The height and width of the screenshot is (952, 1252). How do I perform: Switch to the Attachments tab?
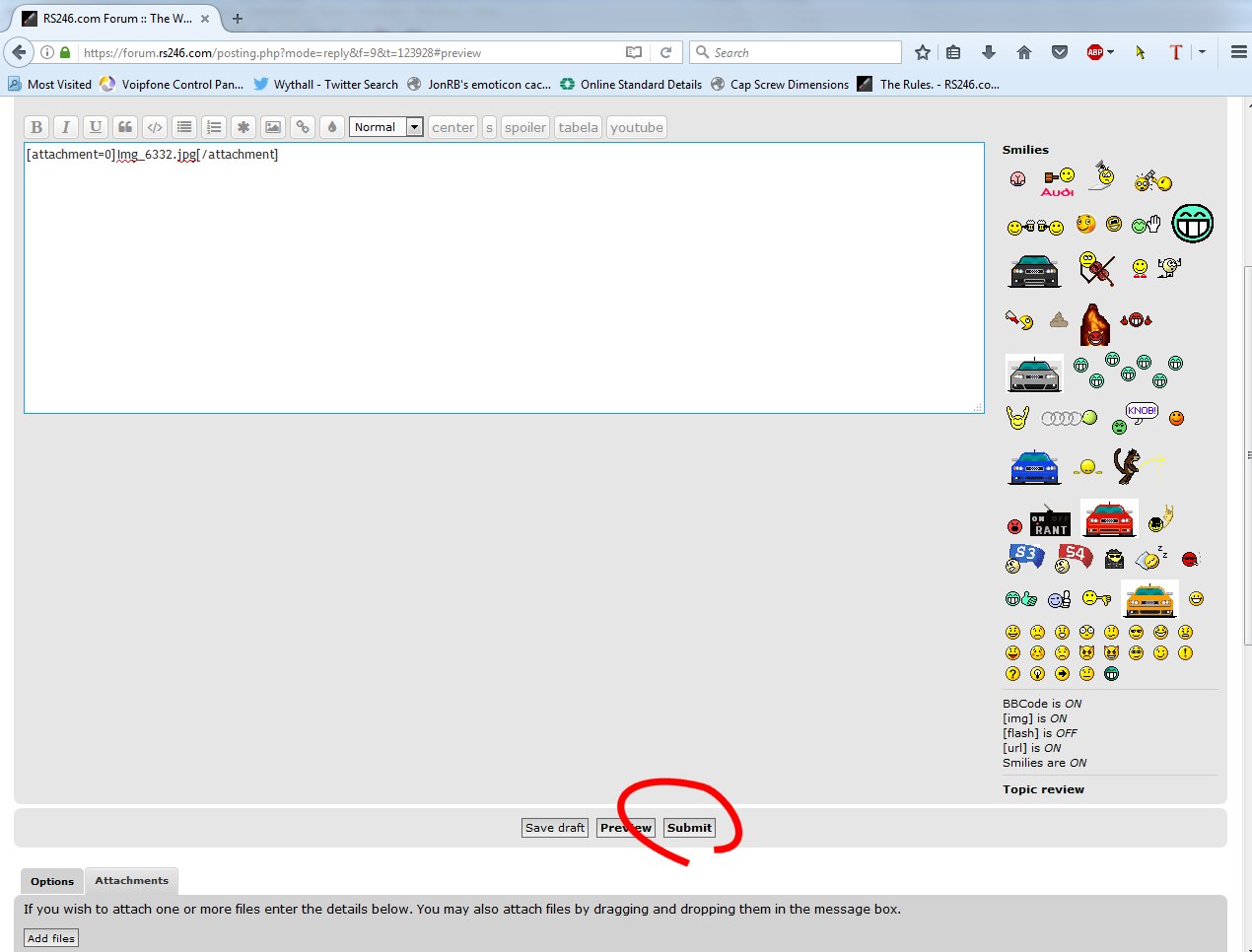[x=131, y=881]
